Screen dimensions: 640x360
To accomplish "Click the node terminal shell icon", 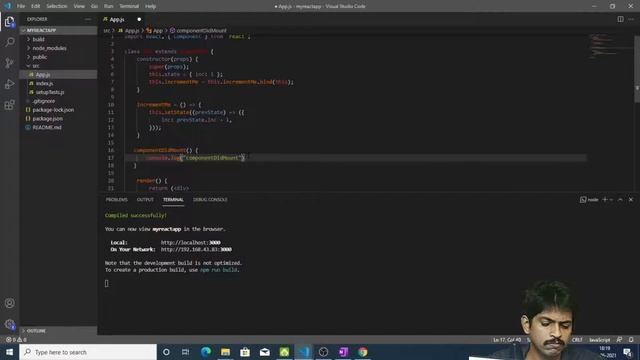I will [x=583, y=200].
